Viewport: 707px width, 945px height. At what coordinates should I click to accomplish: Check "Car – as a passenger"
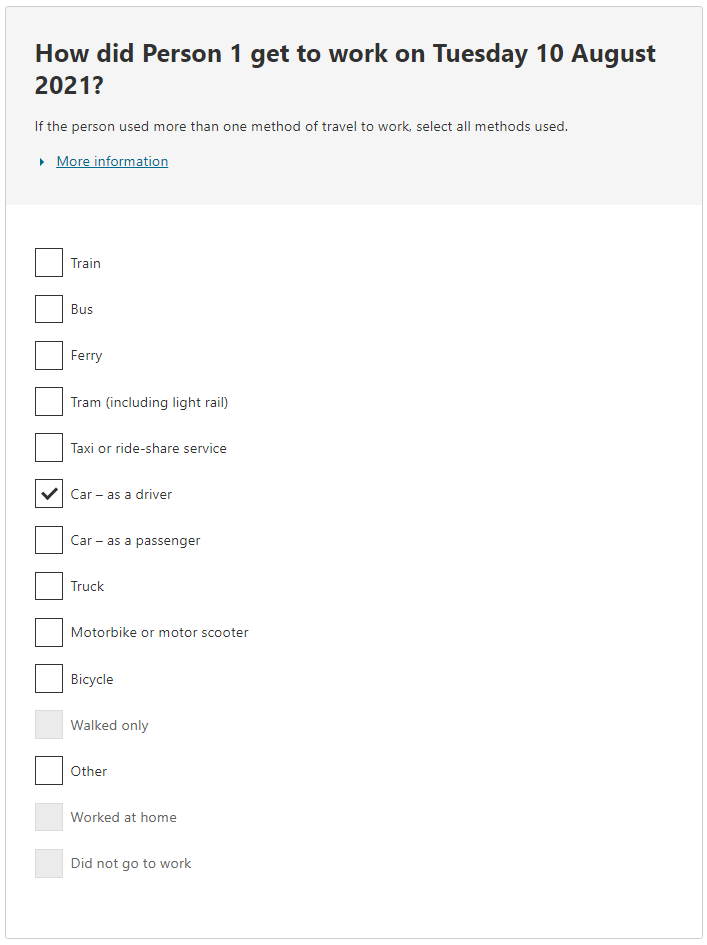(x=48, y=539)
